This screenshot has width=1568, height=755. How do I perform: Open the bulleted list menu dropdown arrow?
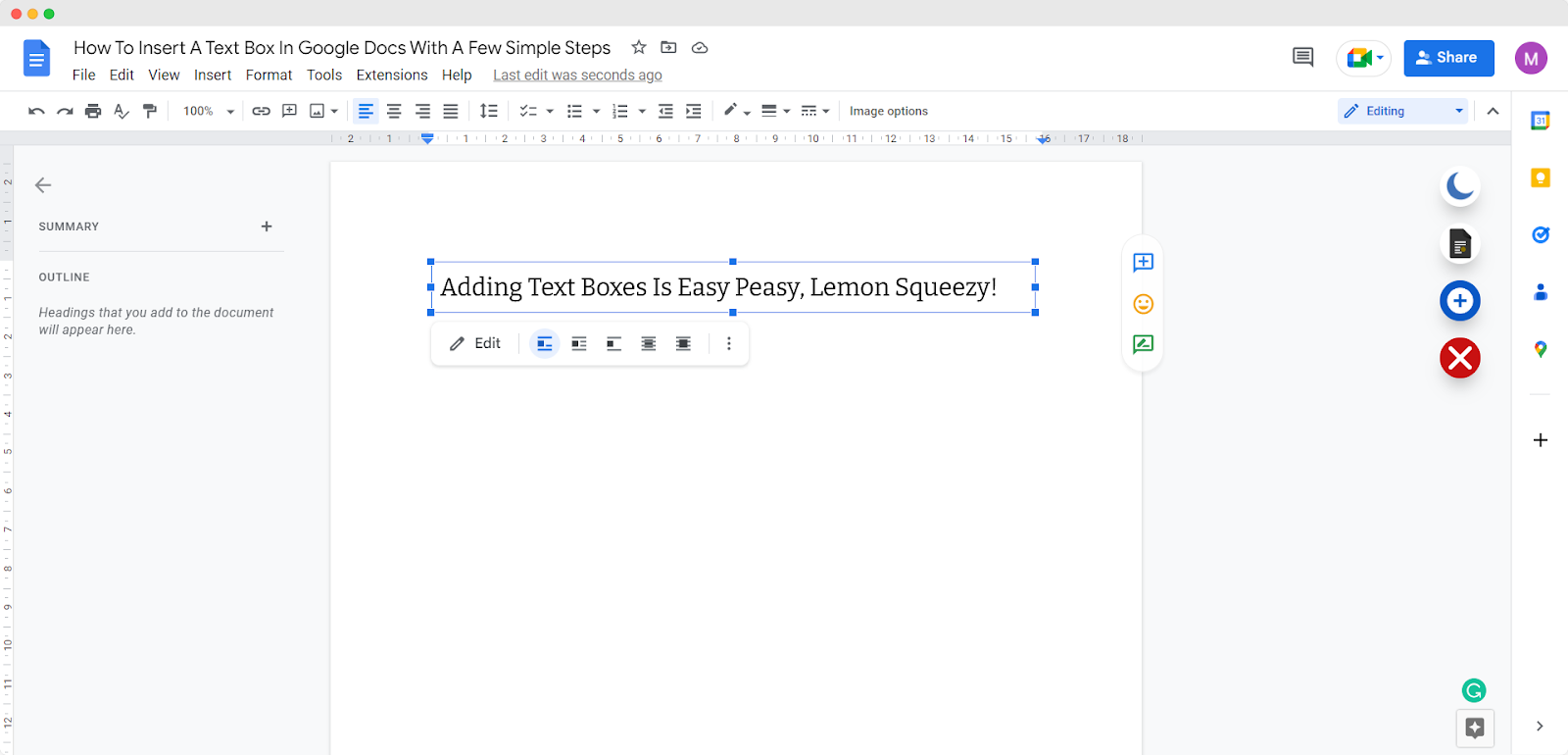click(x=596, y=112)
